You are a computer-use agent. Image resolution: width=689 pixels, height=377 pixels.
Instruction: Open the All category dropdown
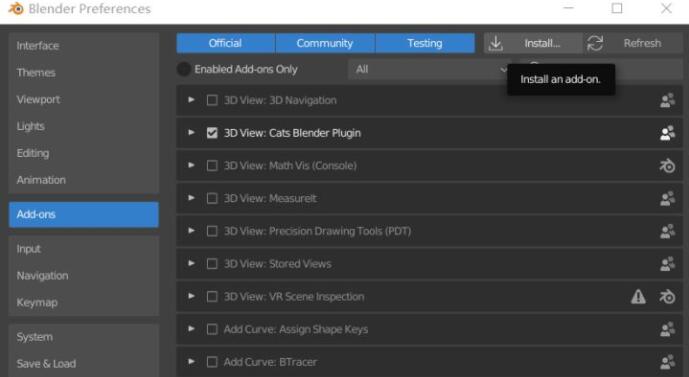[x=430, y=69]
